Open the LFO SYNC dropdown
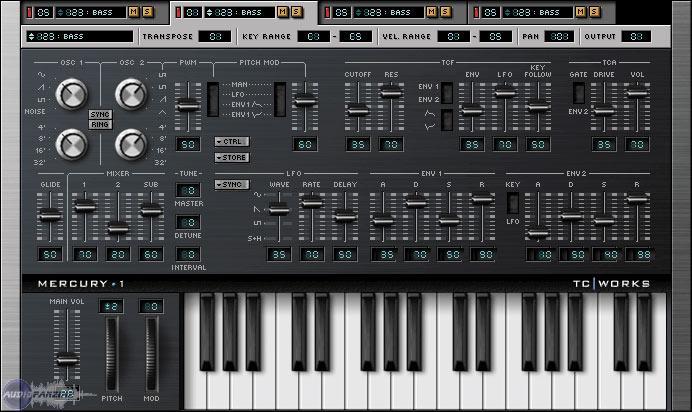The height and width of the screenshot is (412, 692). pyautogui.click(x=232, y=184)
